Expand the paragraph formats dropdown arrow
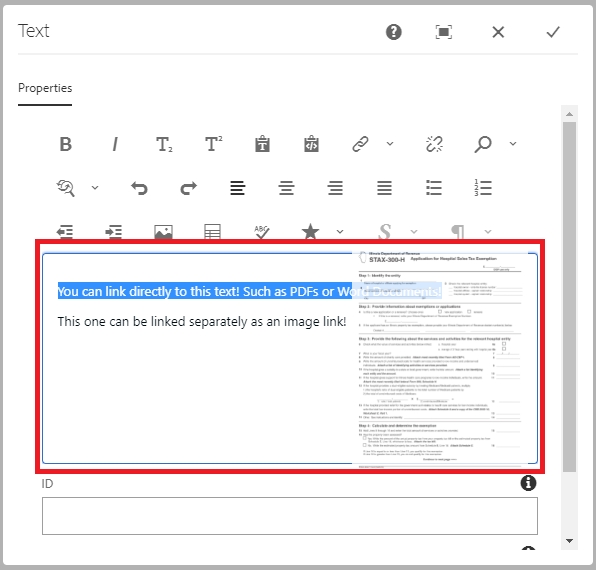This screenshot has height=570, width=596. 488,231
